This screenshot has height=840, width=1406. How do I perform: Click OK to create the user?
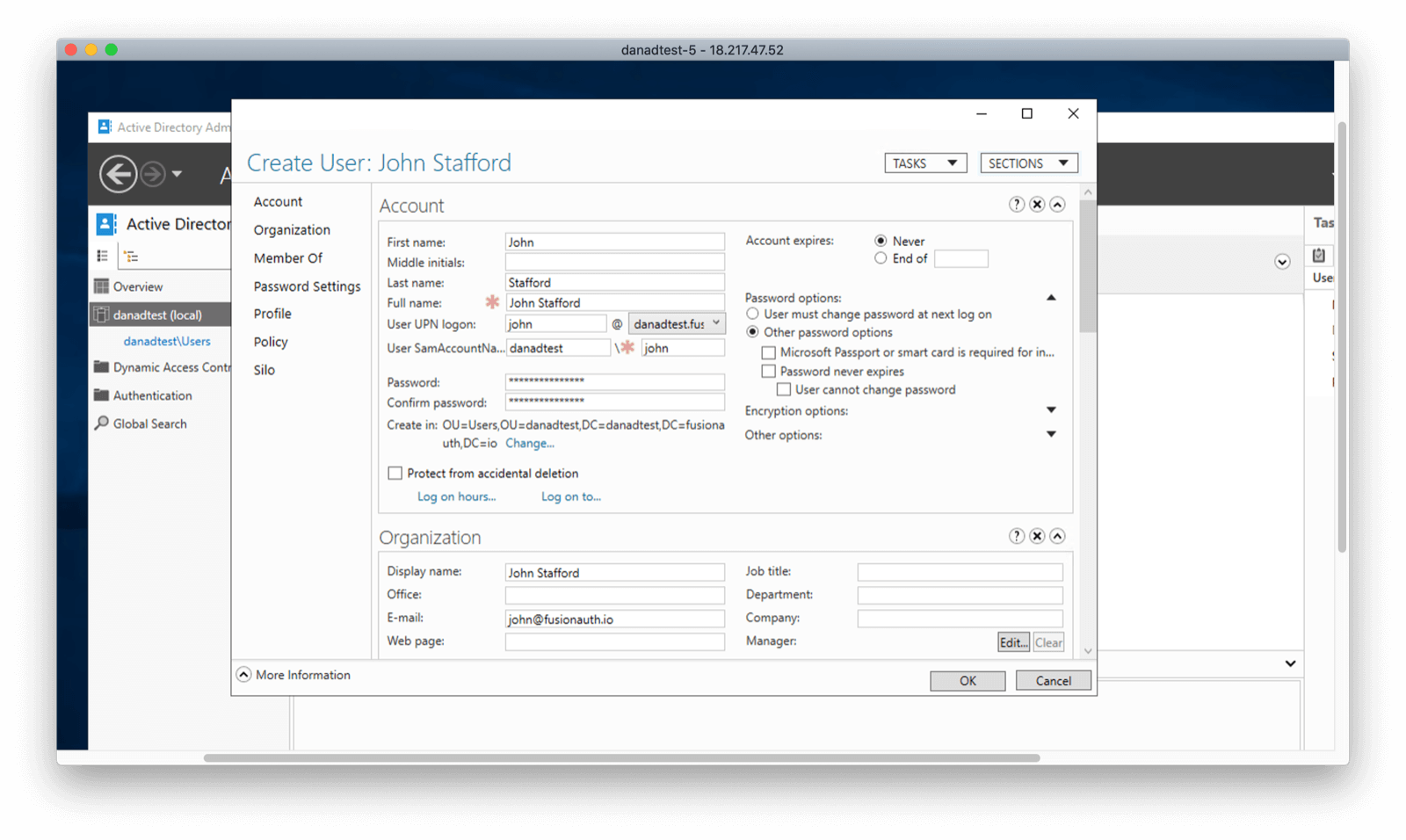(x=968, y=681)
